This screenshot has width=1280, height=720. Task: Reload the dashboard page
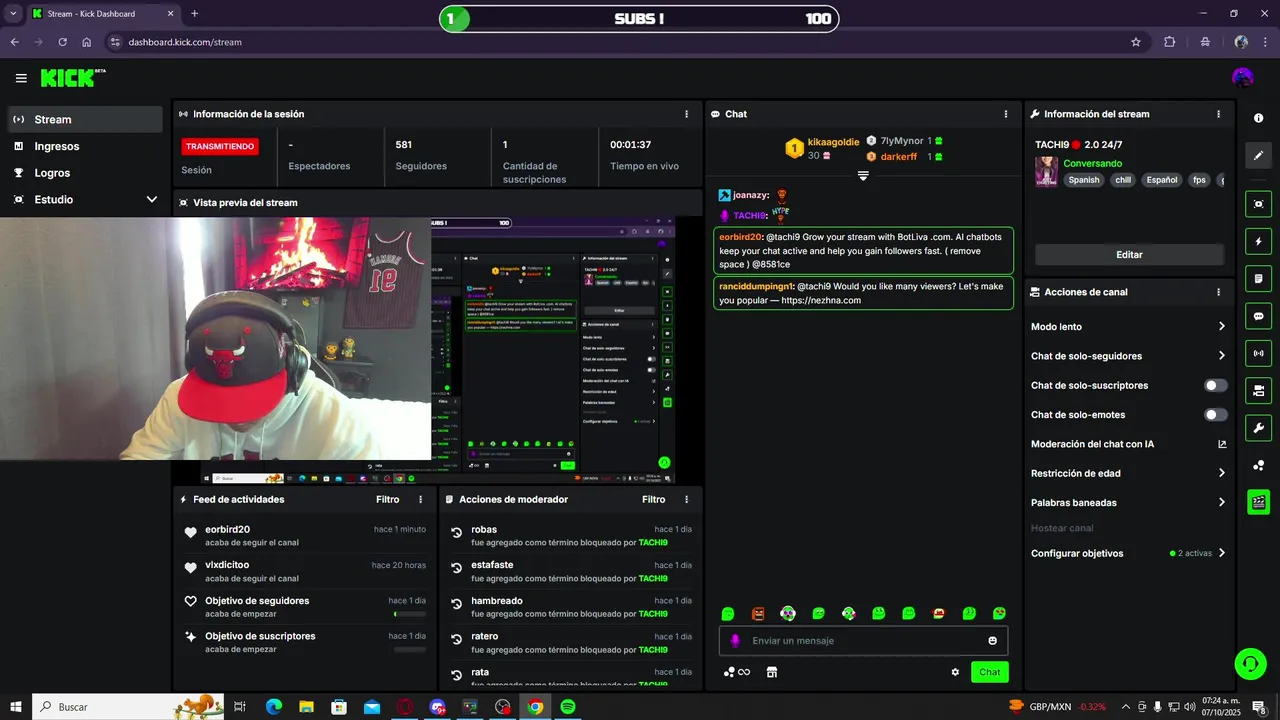[63, 42]
